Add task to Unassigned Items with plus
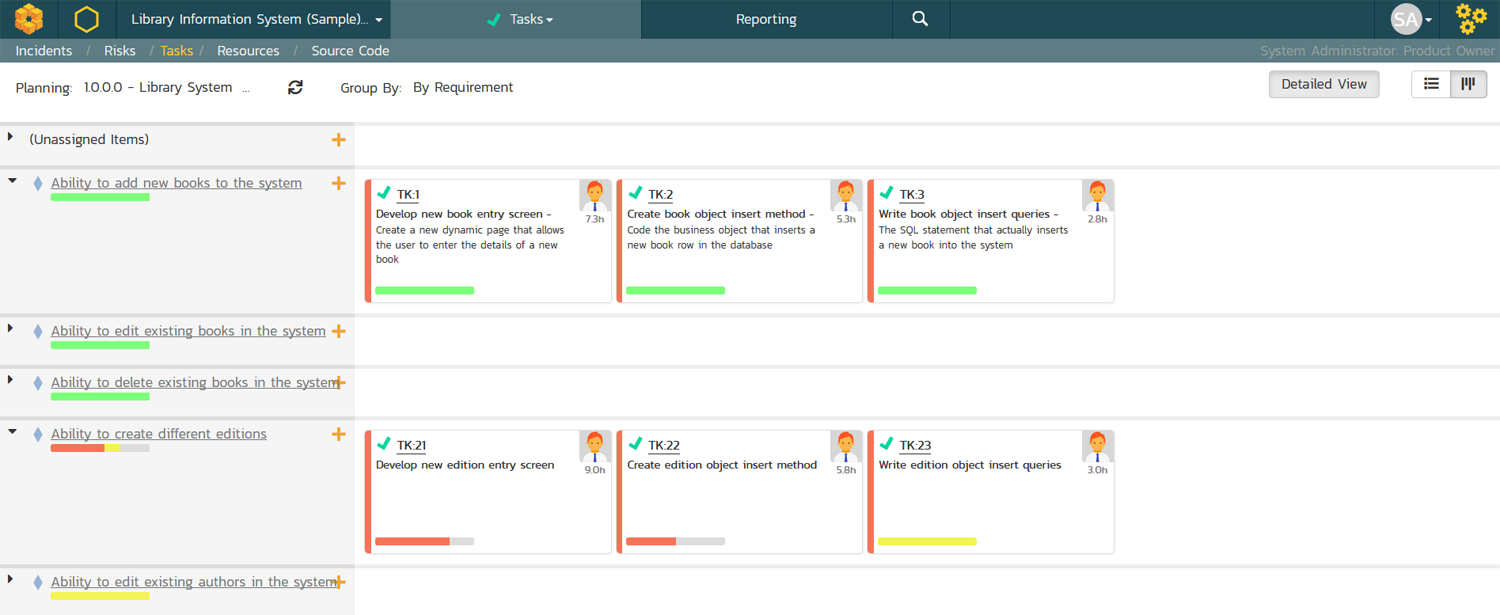1500x615 pixels. tap(339, 140)
